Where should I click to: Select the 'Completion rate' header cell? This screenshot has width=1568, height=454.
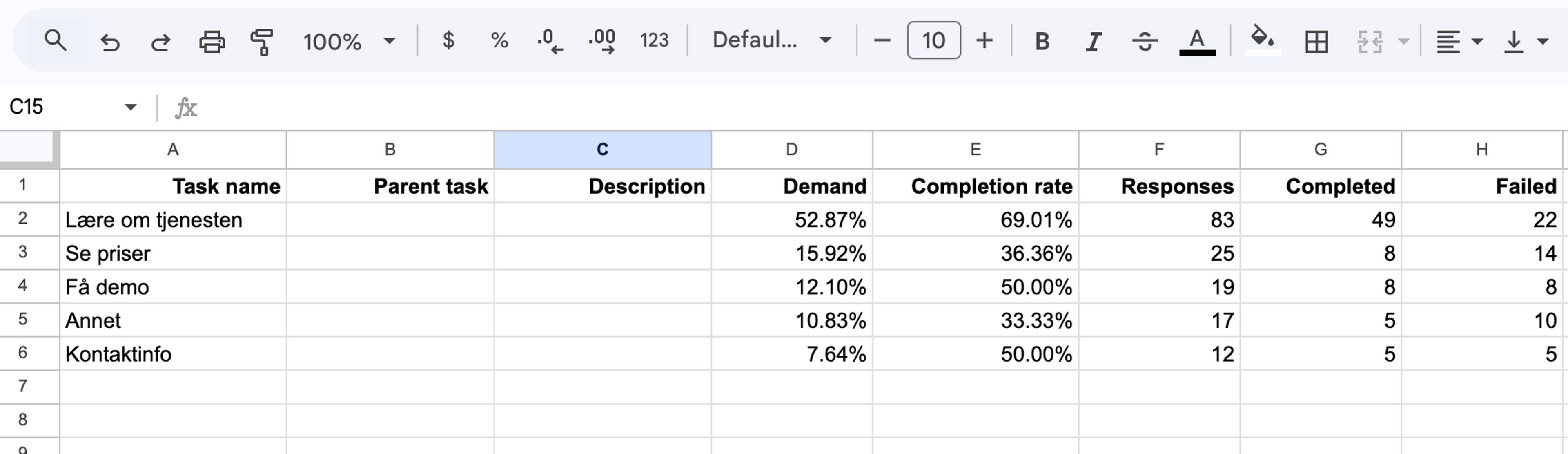pos(975,186)
